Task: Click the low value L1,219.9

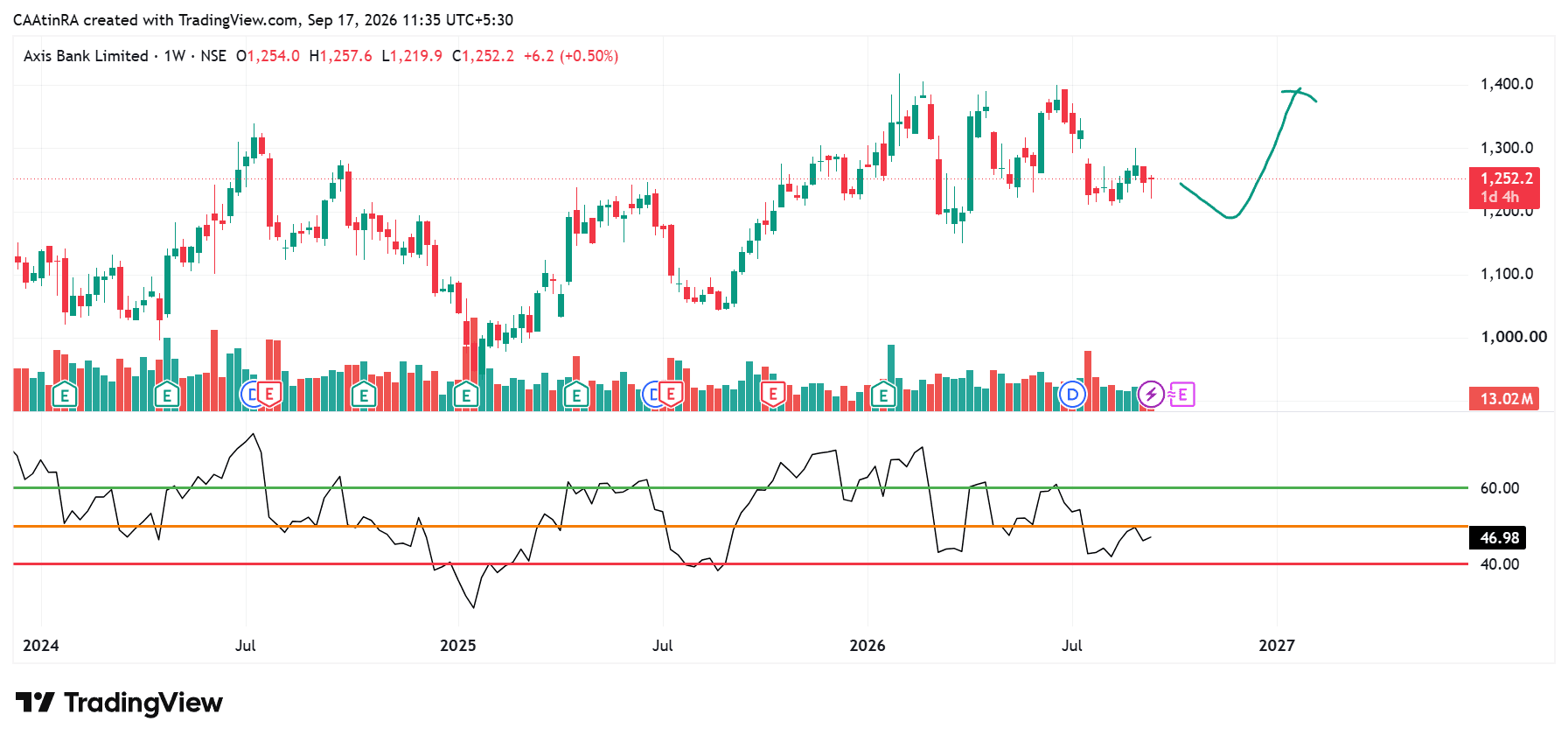Action: tap(412, 56)
